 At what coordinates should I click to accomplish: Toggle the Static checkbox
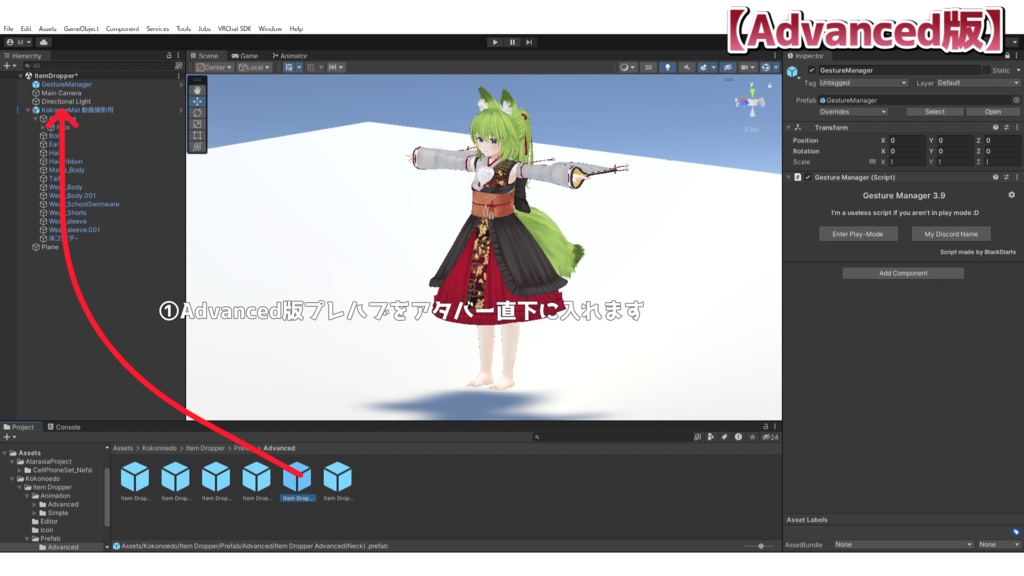986,70
